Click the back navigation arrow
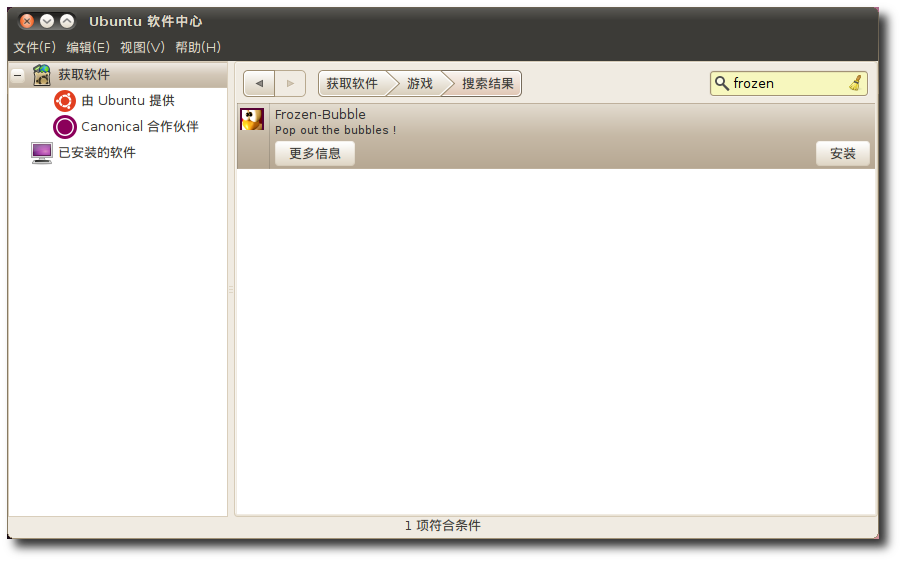This screenshot has width=902, height=562. point(259,83)
